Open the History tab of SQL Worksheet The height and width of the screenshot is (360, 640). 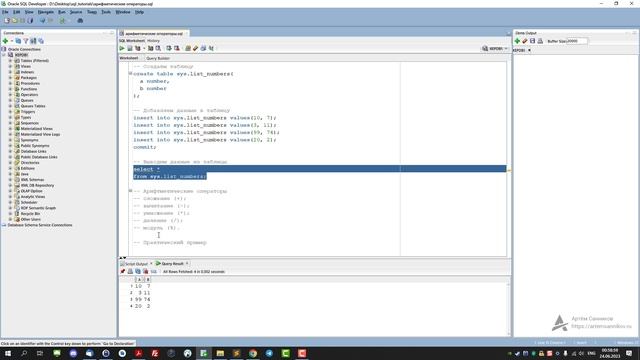[x=153, y=41]
